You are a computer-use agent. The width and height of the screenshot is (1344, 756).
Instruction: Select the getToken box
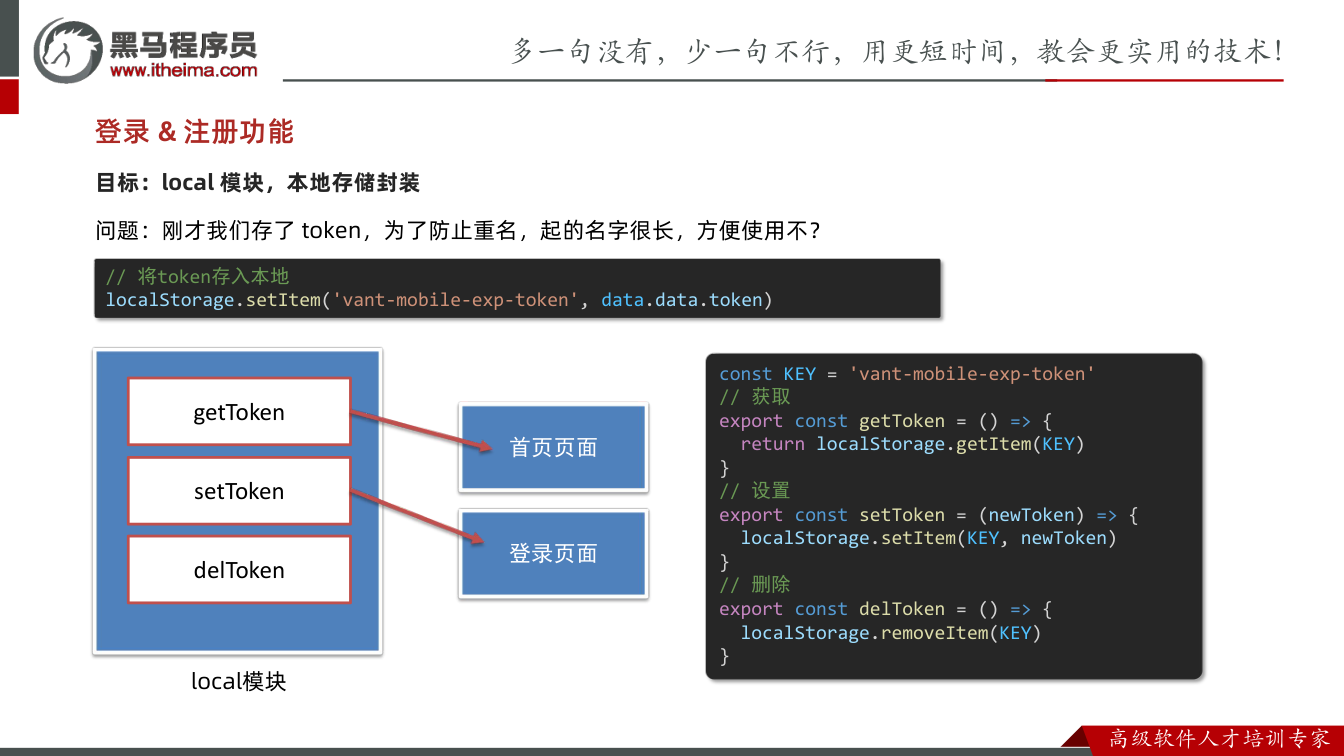[x=239, y=412]
